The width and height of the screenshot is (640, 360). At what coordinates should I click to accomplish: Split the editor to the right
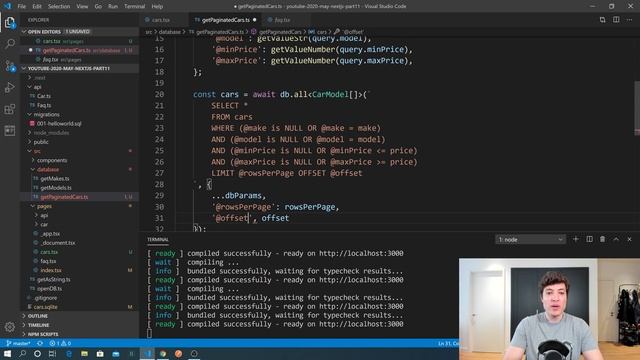pyautogui.click(x=616, y=20)
